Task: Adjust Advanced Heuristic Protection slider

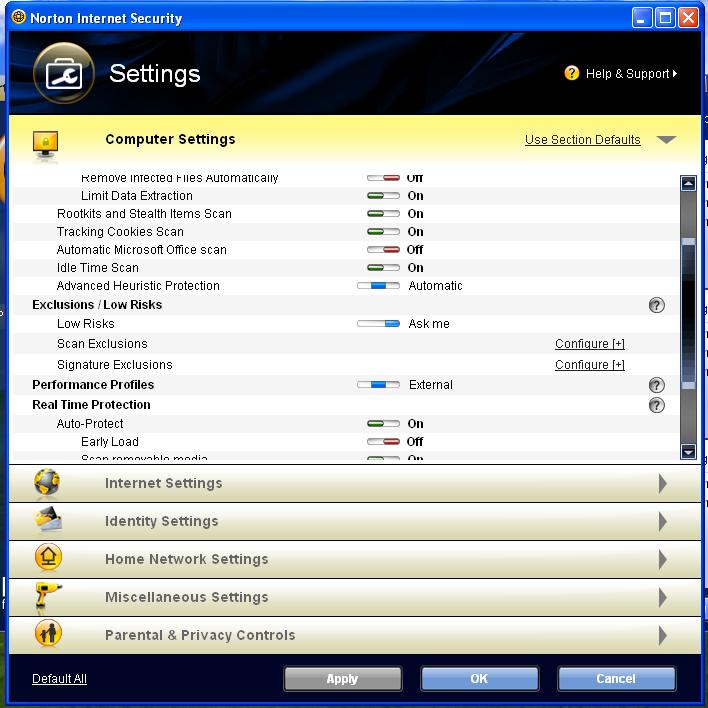Action: point(378,286)
